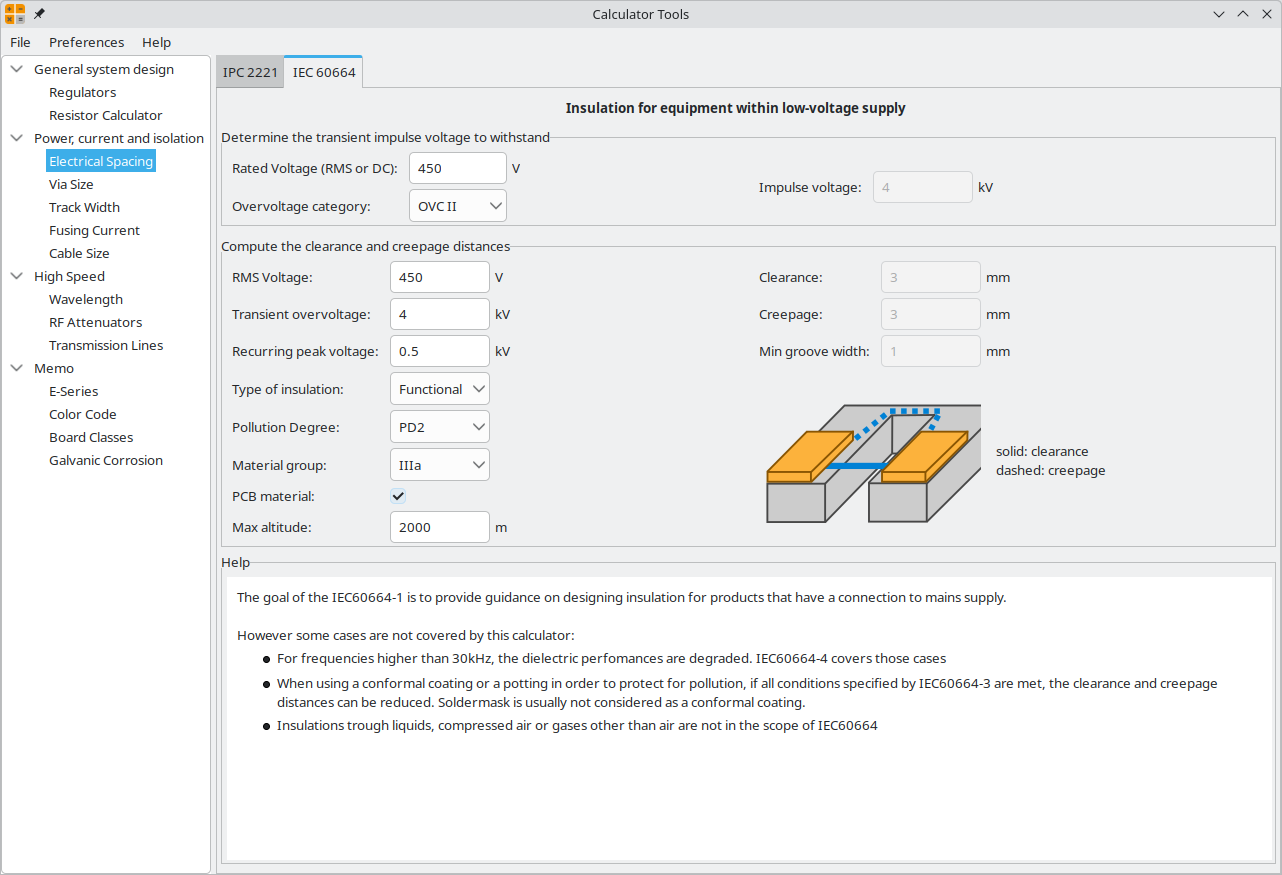This screenshot has width=1282, height=875.
Task: Open the Color Code memo
Action: 83,414
